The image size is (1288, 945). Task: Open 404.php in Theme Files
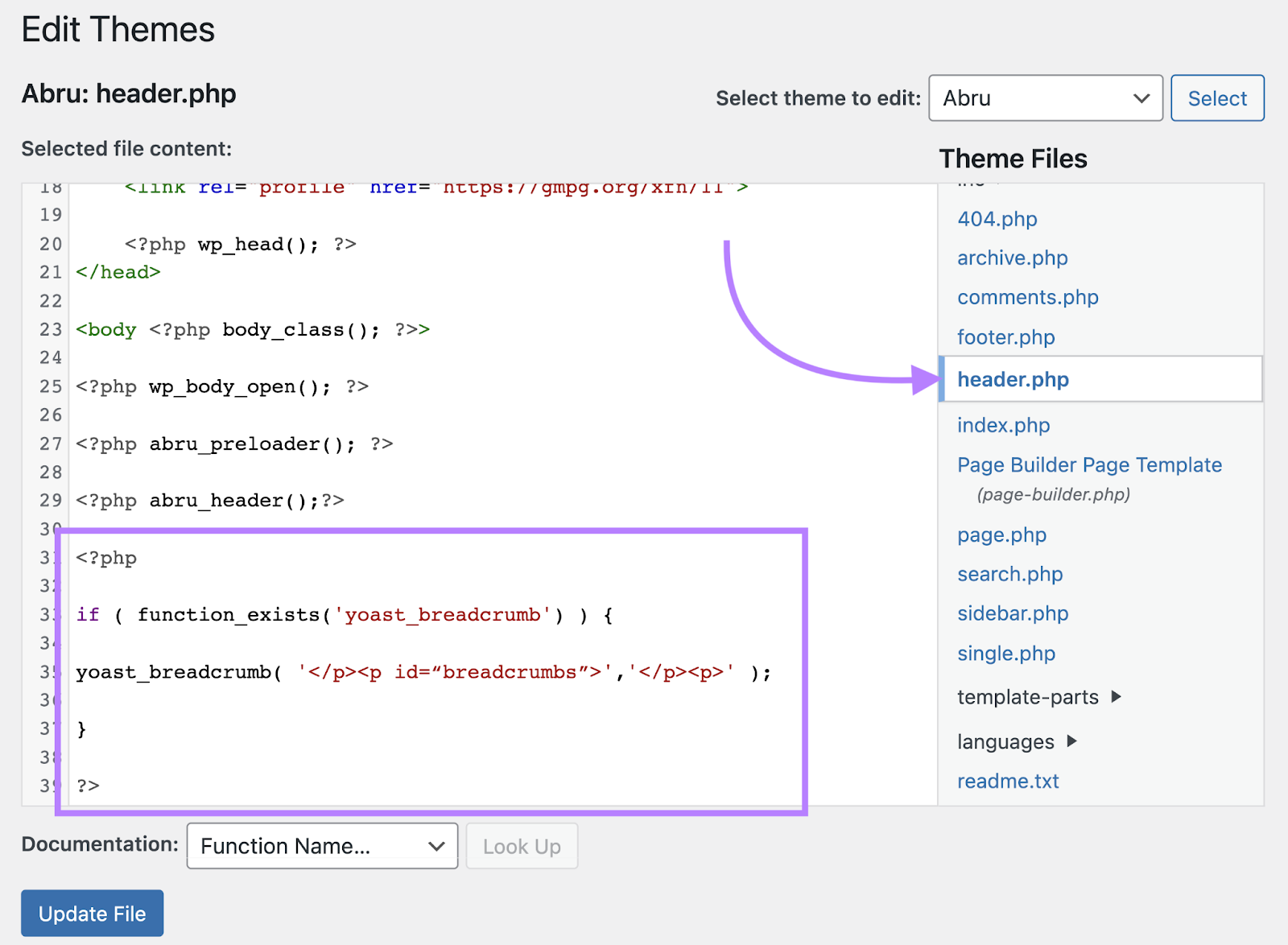pos(997,219)
